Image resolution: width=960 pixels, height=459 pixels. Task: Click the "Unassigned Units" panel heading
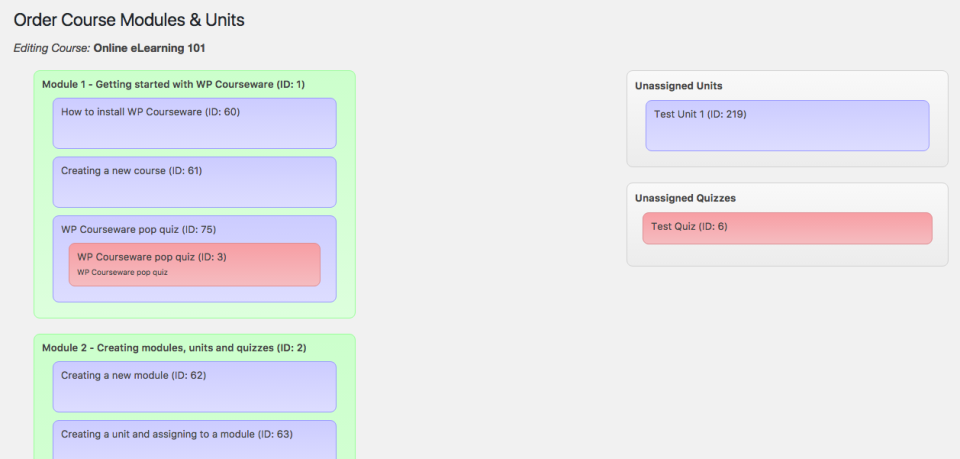pyautogui.click(x=677, y=86)
